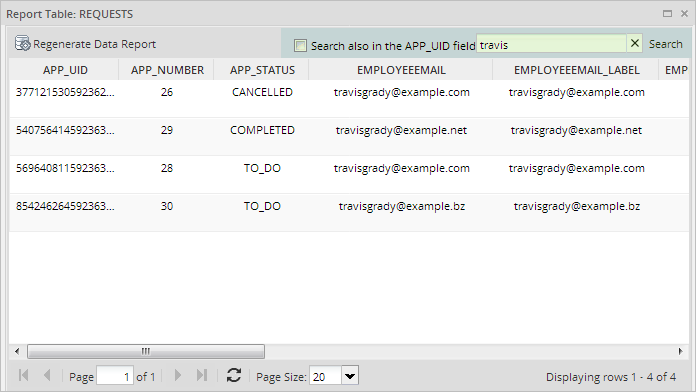Sort by the APP_UID column header
This screenshot has width=696, height=392.
64,70
